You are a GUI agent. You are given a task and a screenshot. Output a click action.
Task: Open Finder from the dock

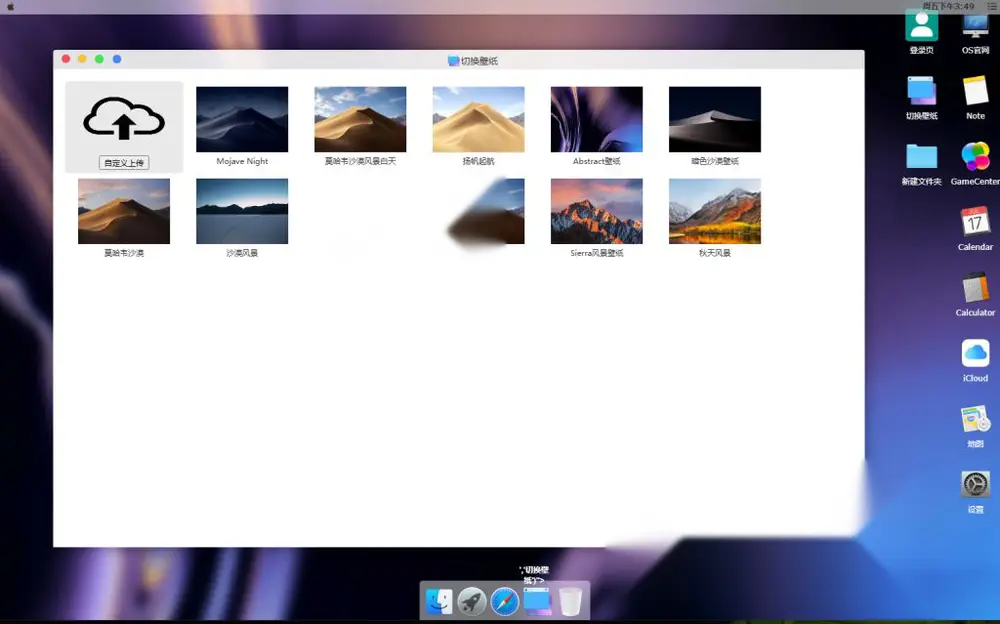(439, 601)
